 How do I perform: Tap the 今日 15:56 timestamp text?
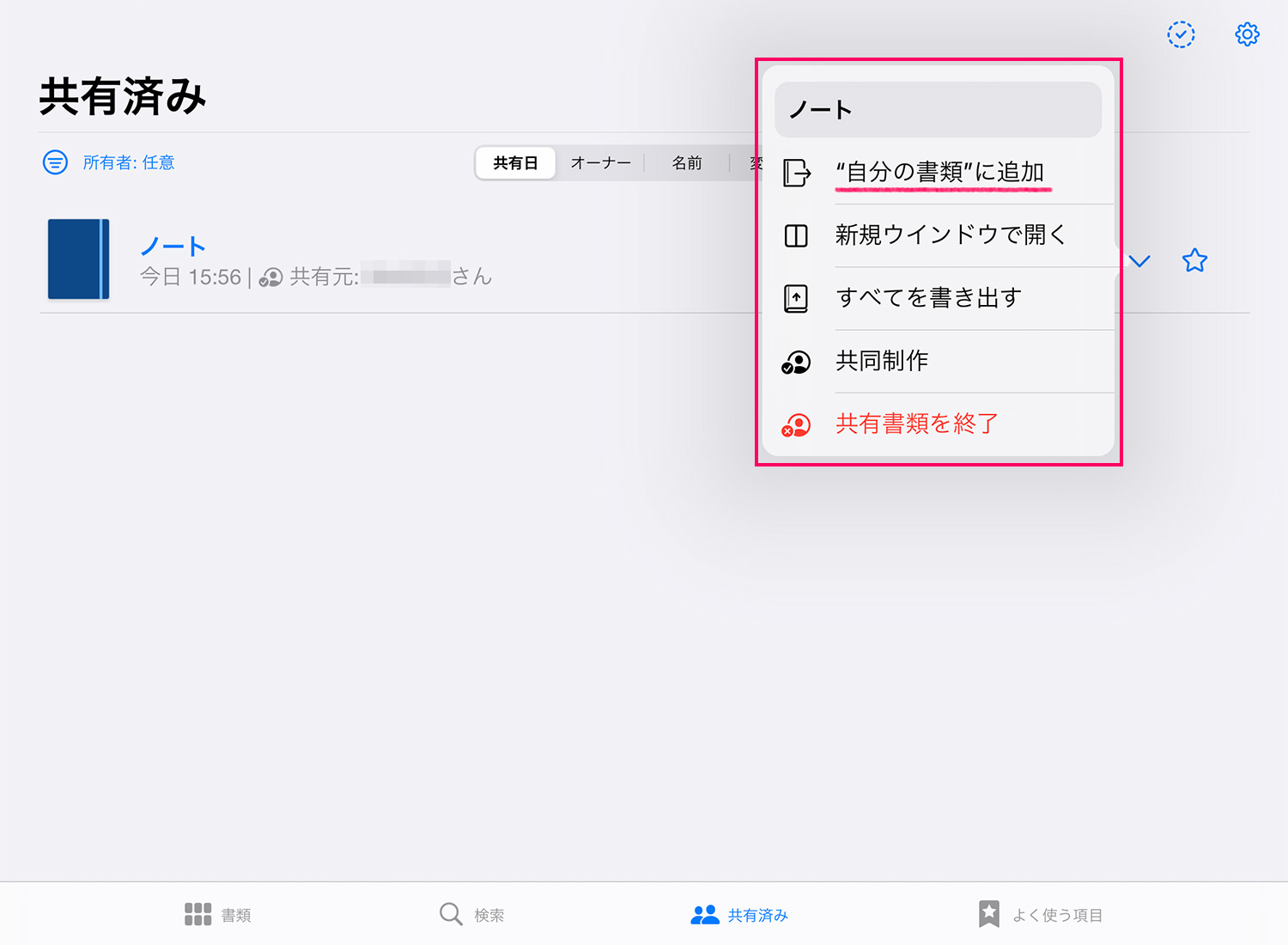point(191,277)
